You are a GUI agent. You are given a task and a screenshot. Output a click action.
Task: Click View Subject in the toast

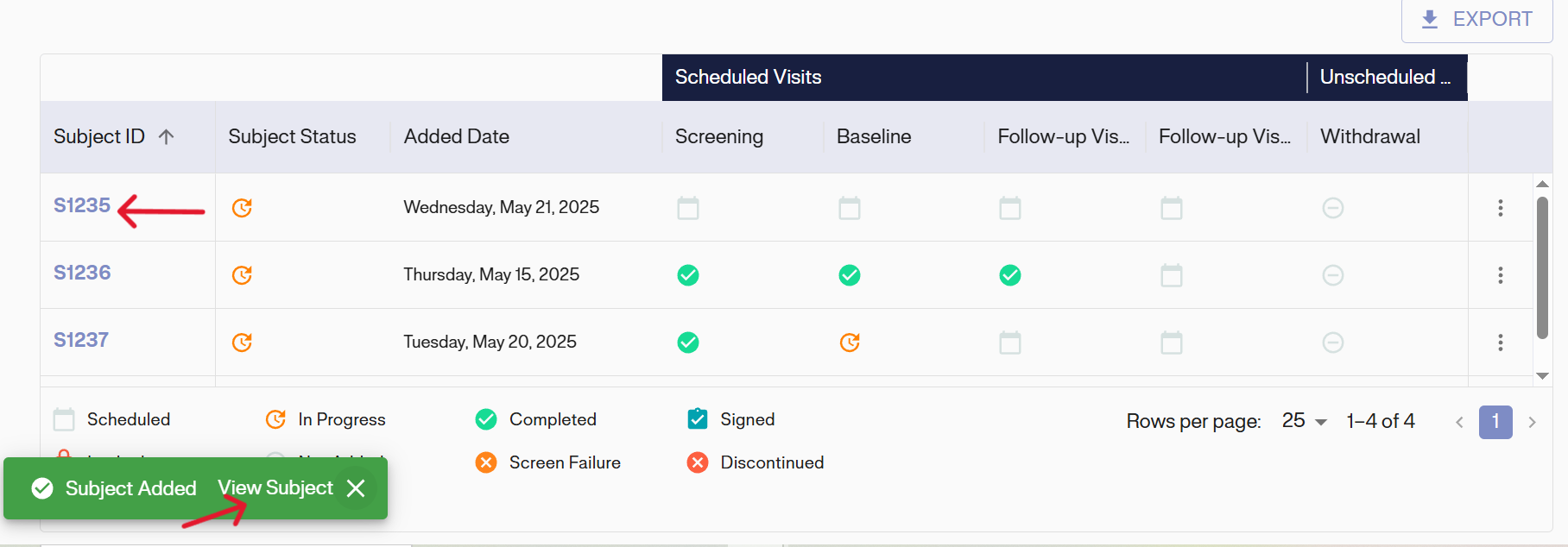click(x=275, y=488)
